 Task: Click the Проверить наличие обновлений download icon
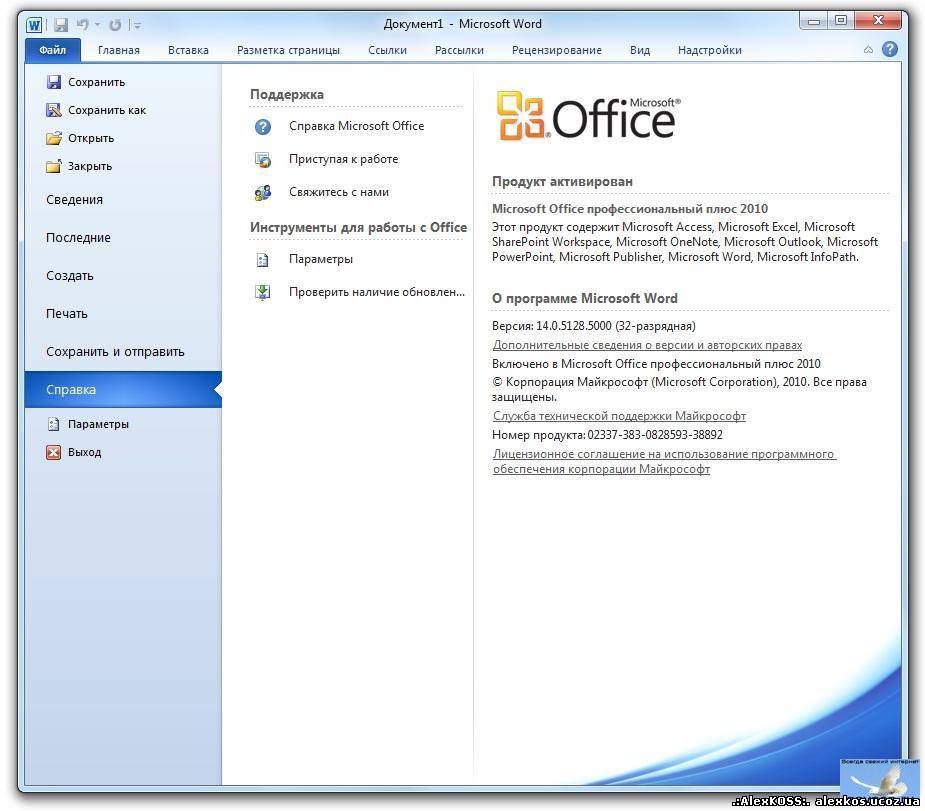pyautogui.click(x=263, y=292)
